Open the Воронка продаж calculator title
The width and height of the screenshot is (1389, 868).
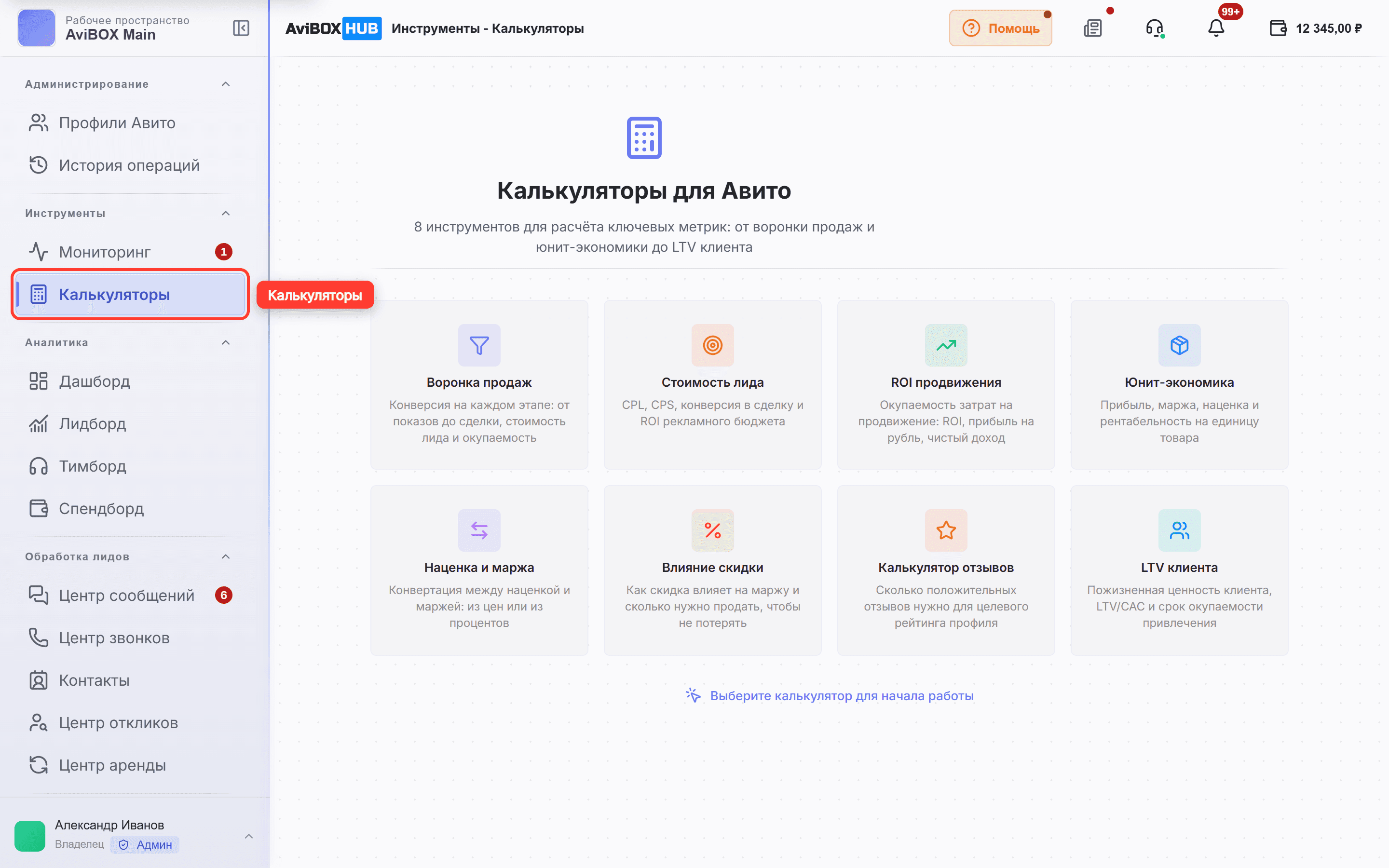click(x=479, y=382)
